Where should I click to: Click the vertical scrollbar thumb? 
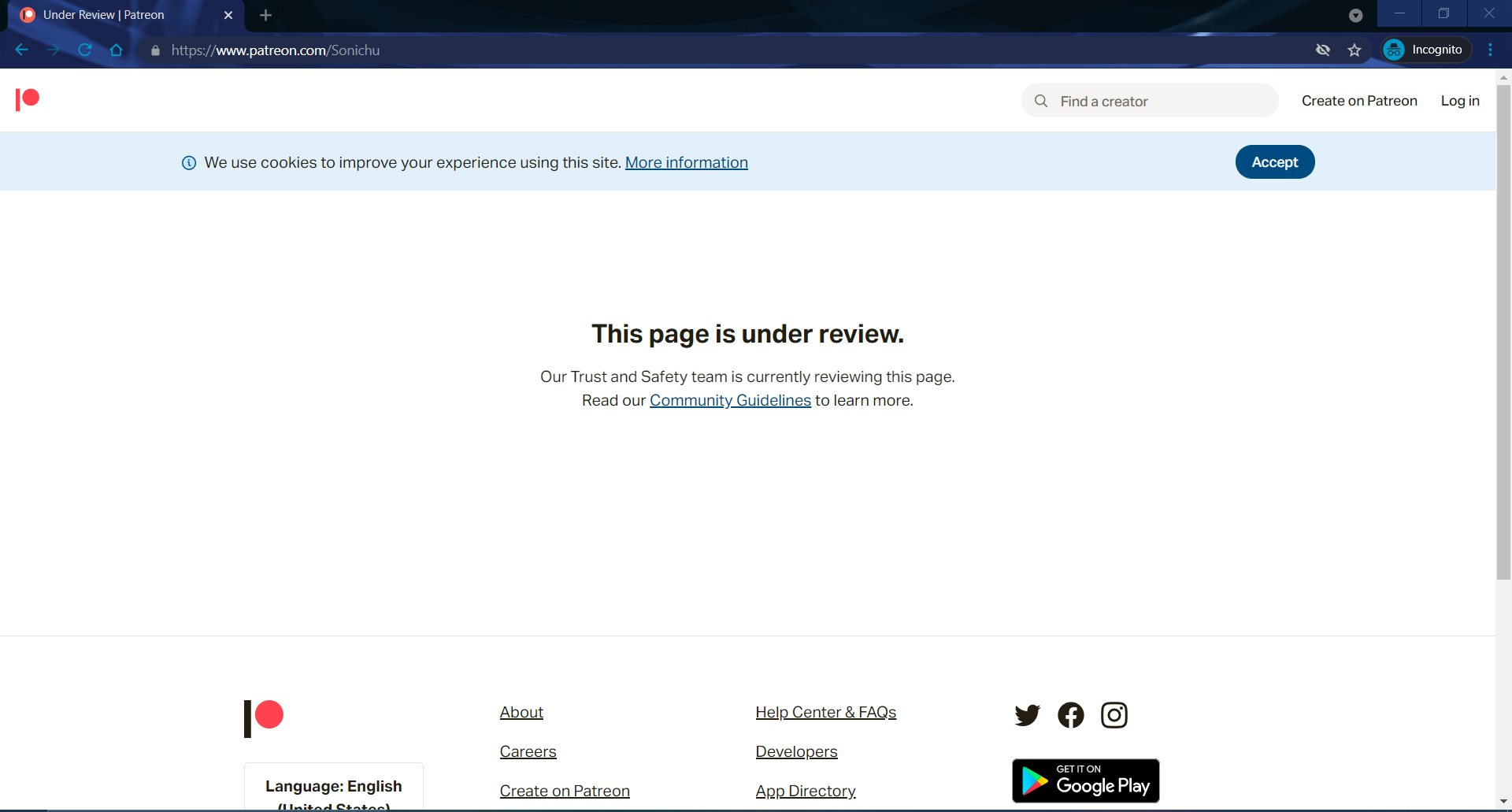1503,331
